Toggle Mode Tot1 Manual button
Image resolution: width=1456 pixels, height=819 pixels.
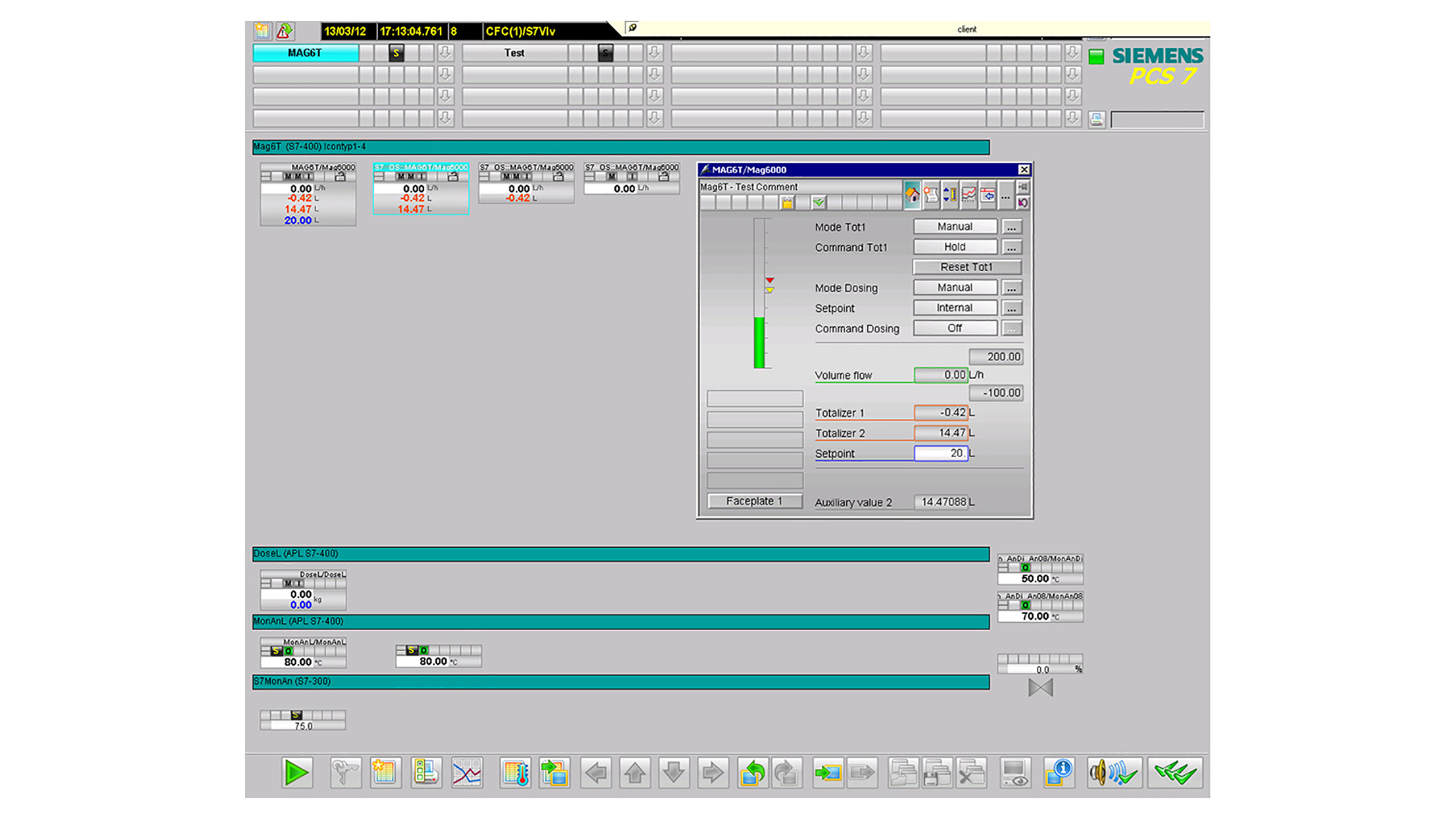pos(954,226)
